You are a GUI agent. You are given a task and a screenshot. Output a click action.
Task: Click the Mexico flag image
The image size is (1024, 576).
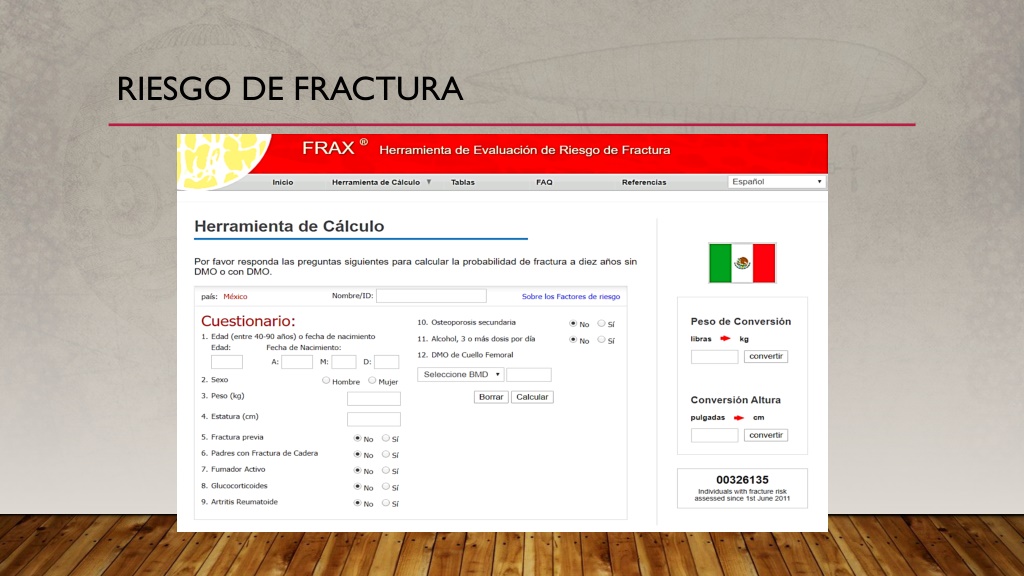[742, 263]
